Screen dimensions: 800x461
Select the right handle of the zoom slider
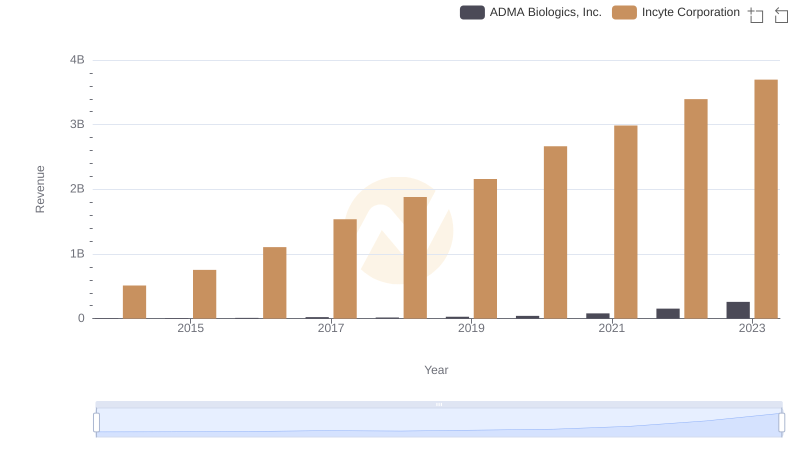click(x=781, y=423)
